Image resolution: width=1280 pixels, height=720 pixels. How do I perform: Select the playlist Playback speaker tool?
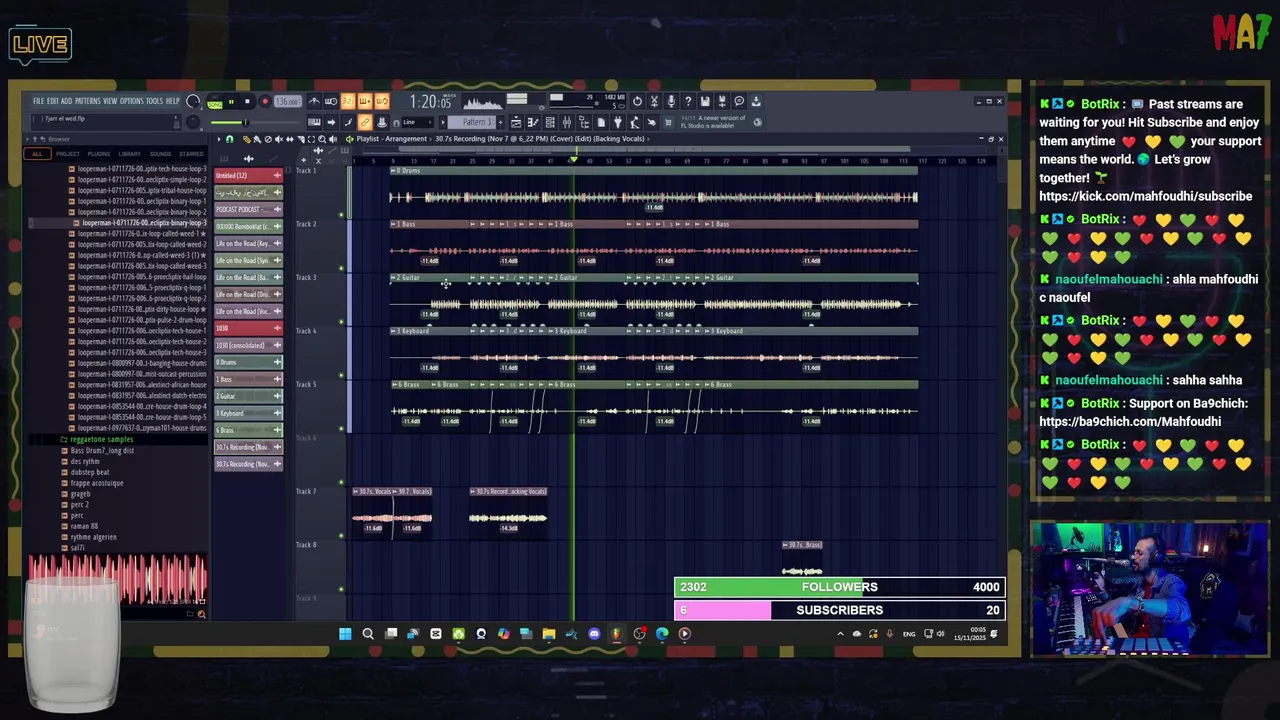point(333,139)
